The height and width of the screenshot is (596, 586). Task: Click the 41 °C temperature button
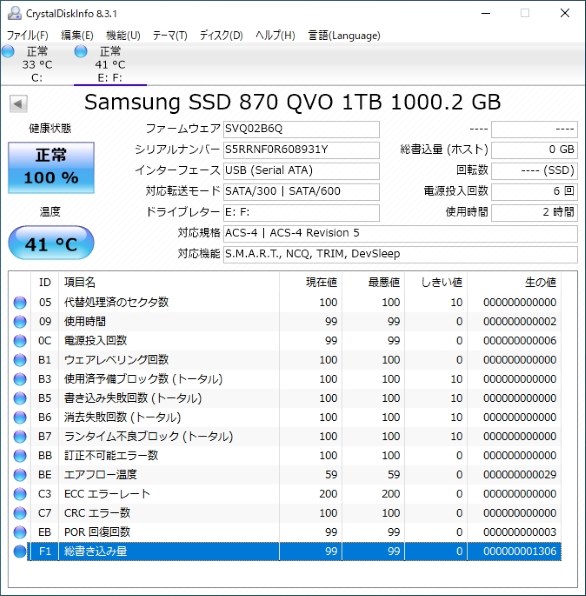(x=51, y=243)
